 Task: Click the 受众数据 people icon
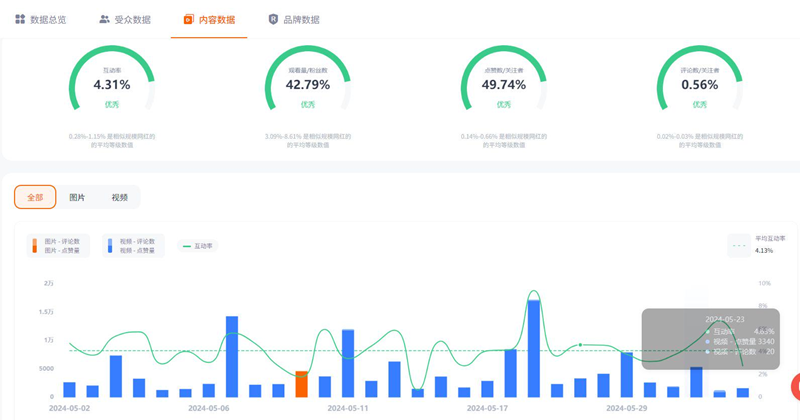click(105, 19)
